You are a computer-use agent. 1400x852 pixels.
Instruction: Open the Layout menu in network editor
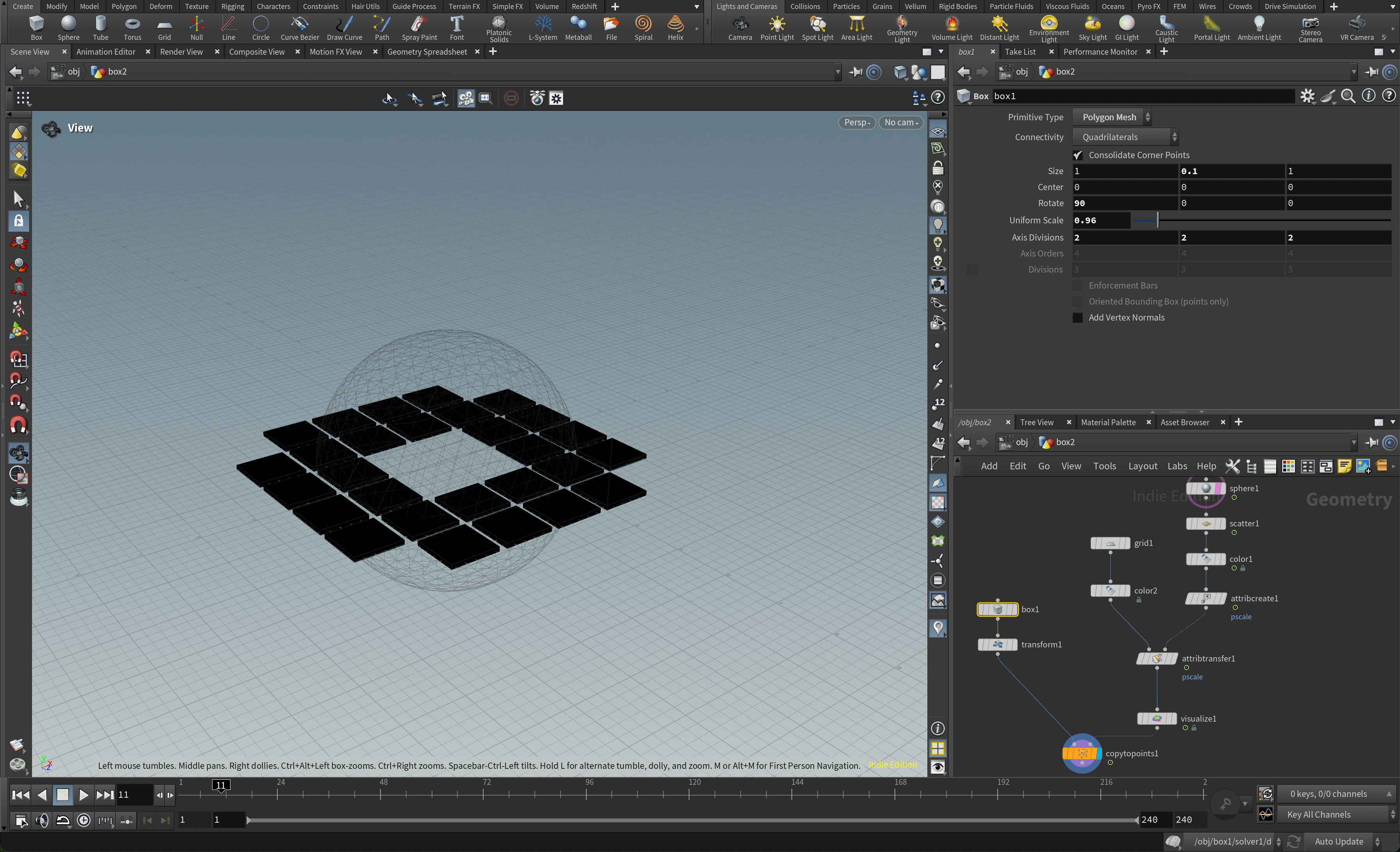click(x=1142, y=466)
